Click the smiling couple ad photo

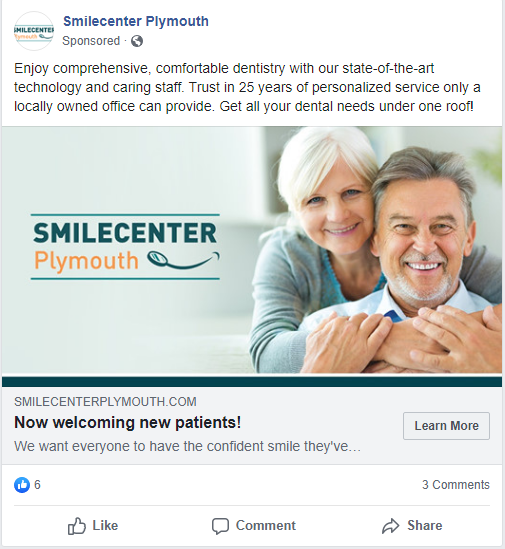pyautogui.click(x=376, y=250)
